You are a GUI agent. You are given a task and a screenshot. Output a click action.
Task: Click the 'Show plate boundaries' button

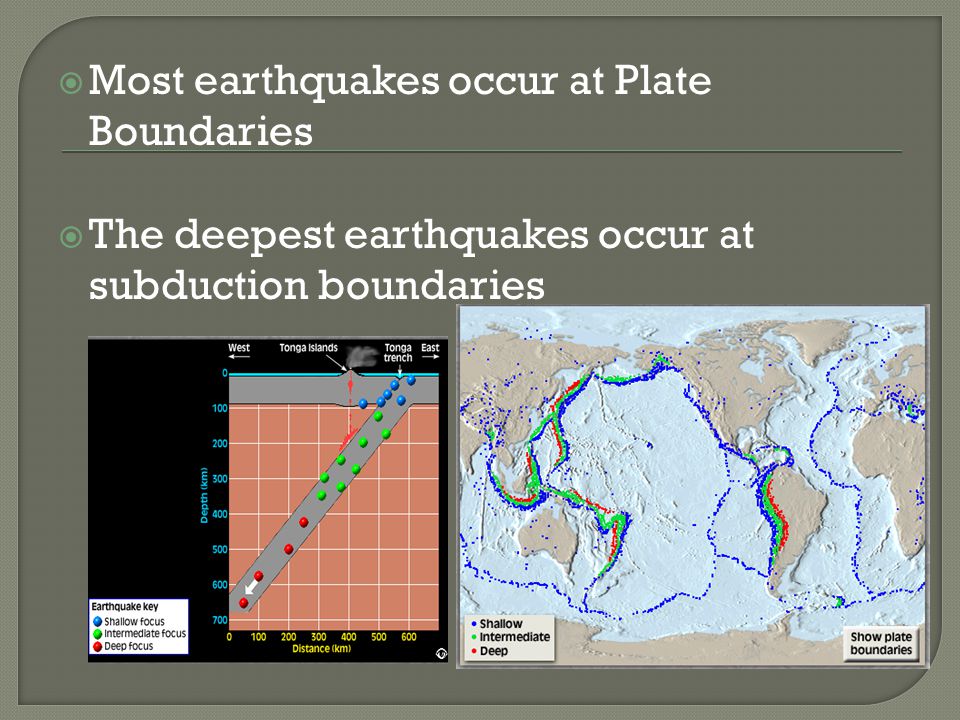pyautogui.click(x=880, y=643)
